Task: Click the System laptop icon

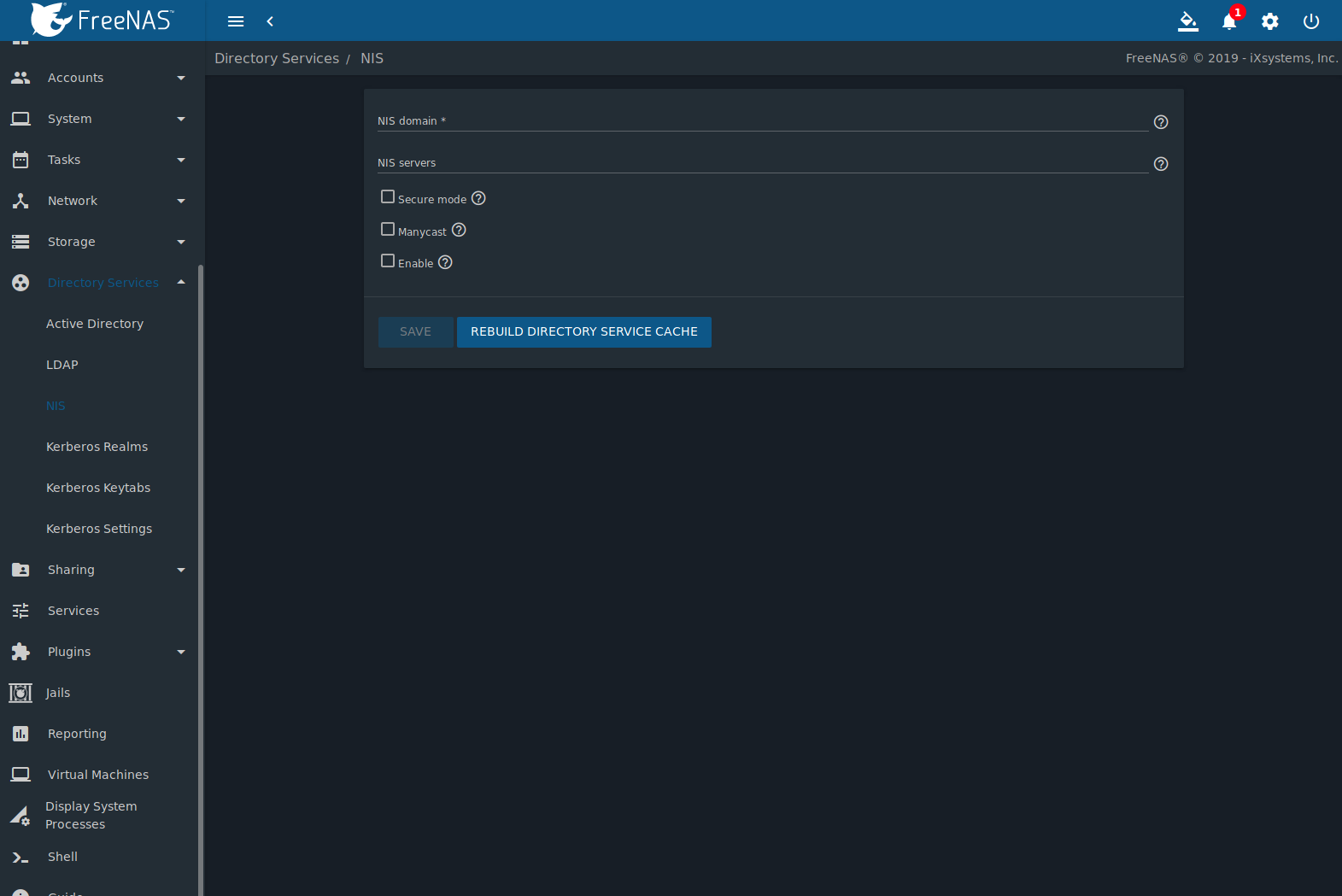Action: (x=21, y=119)
